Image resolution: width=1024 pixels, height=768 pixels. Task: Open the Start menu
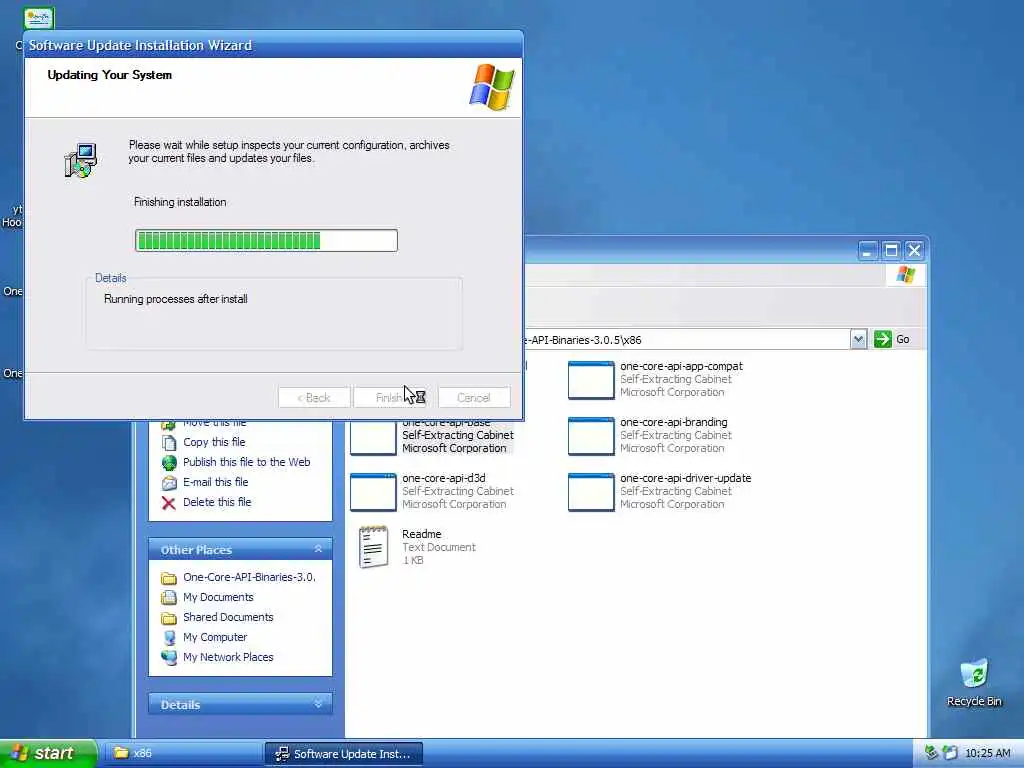tap(48, 753)
